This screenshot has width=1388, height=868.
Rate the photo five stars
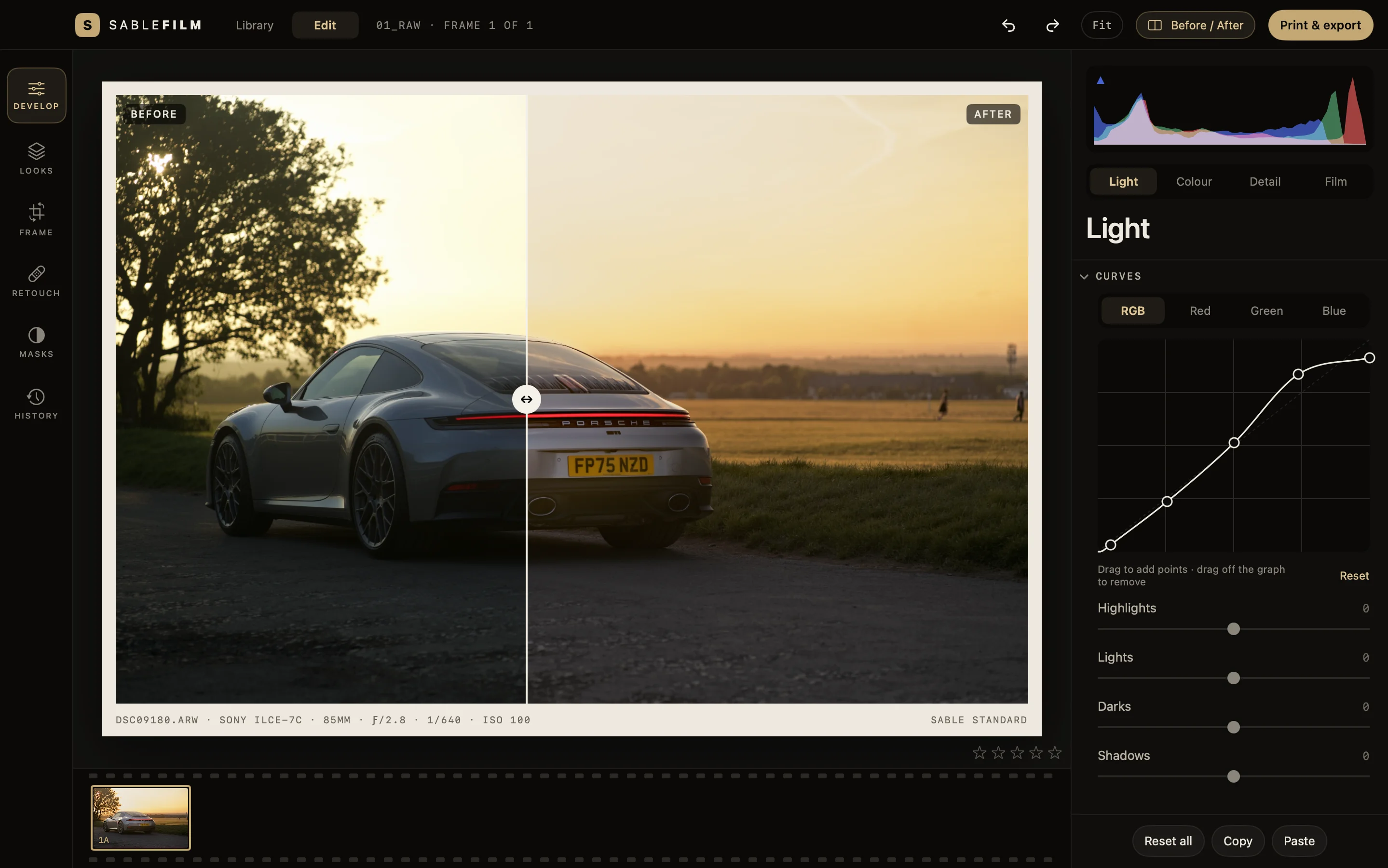[x=1054, y=752]
